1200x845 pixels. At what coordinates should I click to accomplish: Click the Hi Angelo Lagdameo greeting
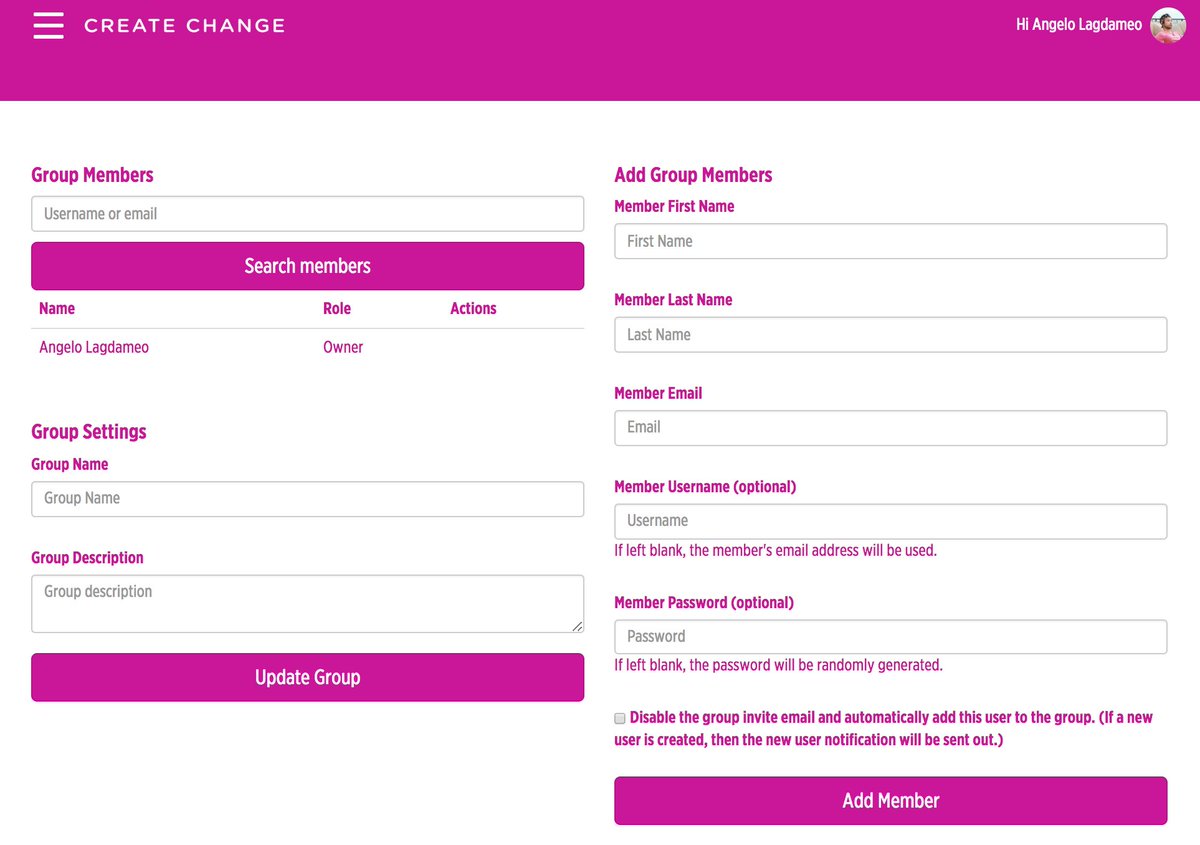tap(1079, 25)
